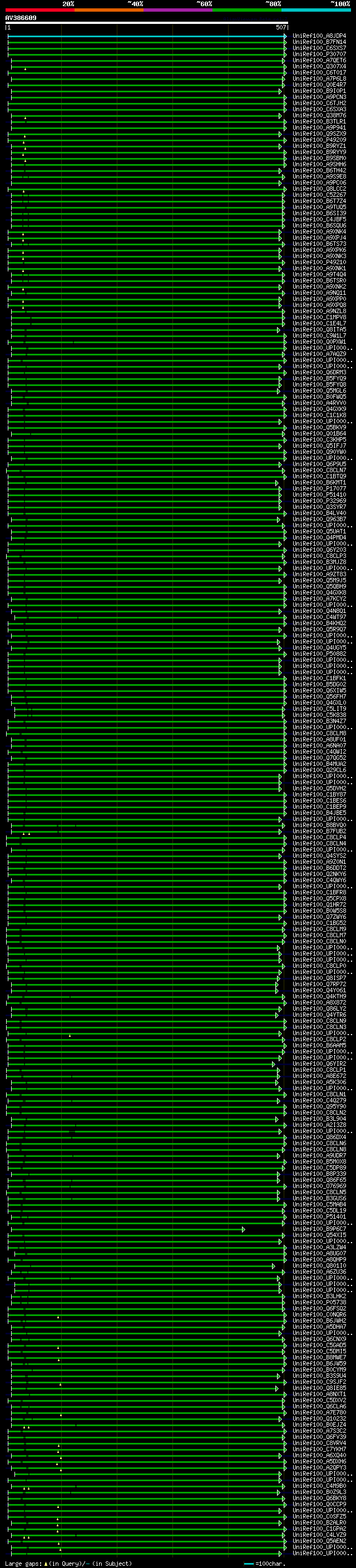Select the UniRef100_B9P6C7 label
This screenshot has width=356, height=1568.
pyautogui.click(x=319, y=1229)
